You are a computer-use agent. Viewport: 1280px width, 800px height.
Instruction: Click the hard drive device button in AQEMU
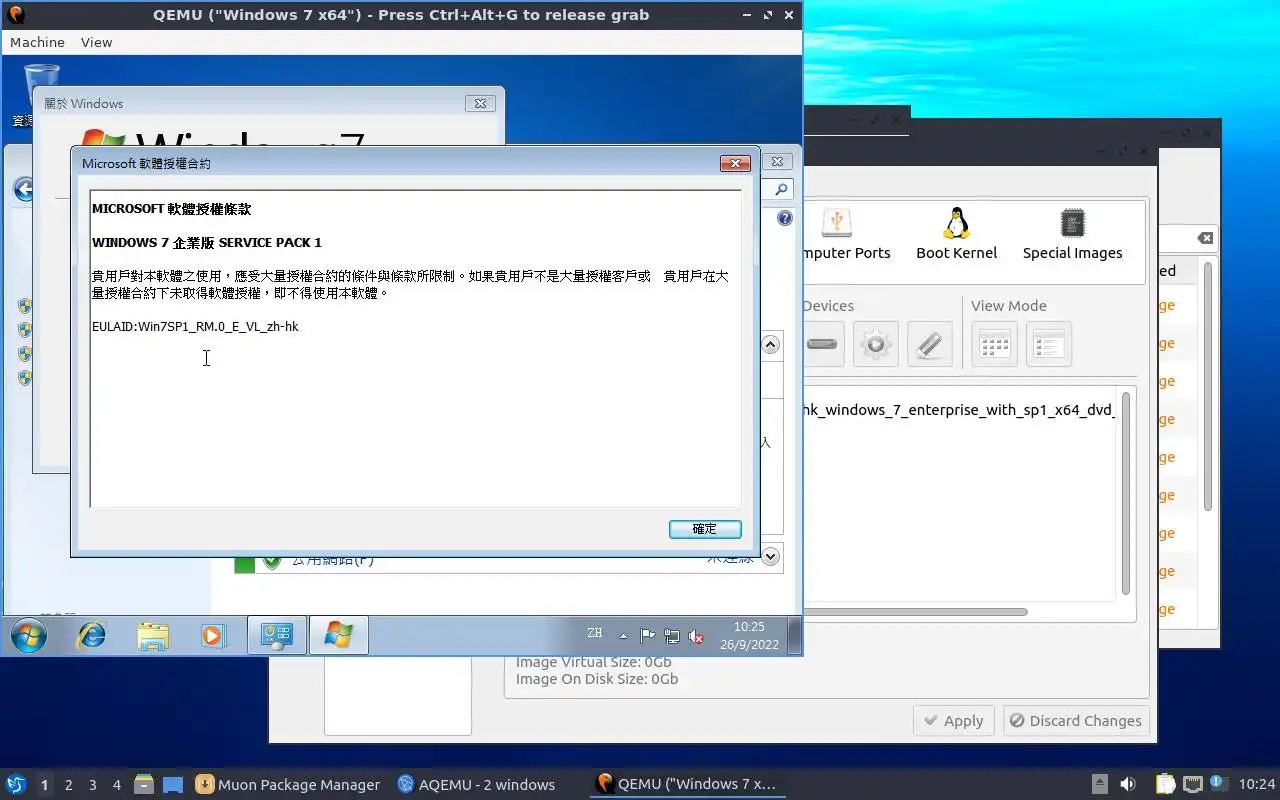(x=822, y=344)
